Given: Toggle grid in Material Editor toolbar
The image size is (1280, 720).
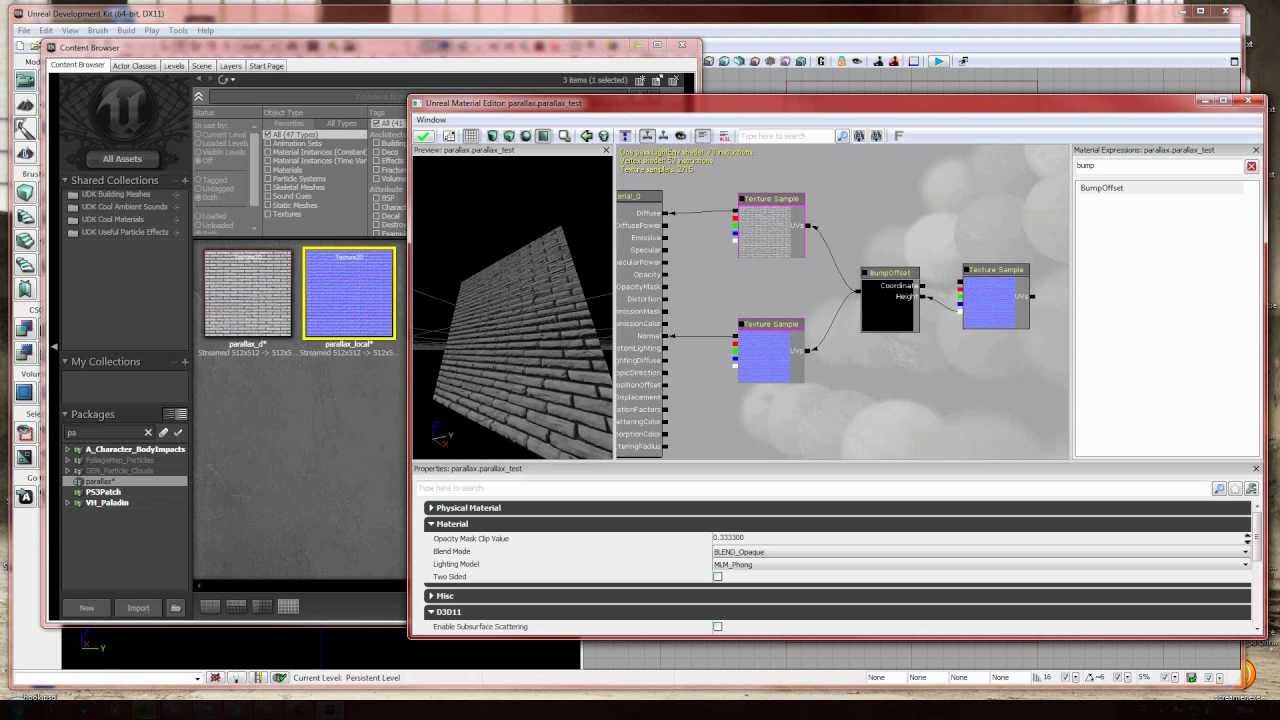Looking at the screenshot, I should (x=470, y=136).
